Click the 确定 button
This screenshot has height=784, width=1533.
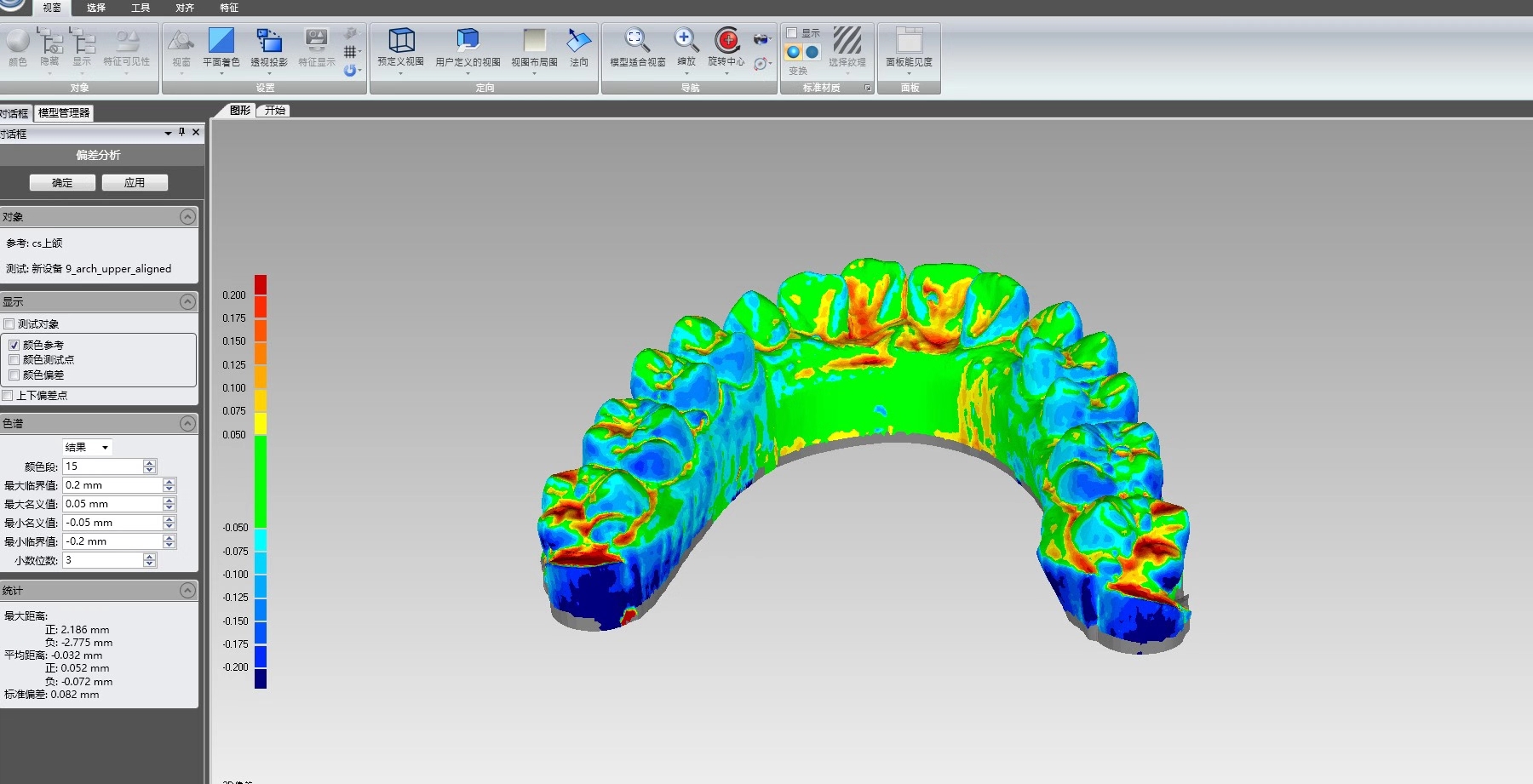pyautogui.click(x=62, y=183)
